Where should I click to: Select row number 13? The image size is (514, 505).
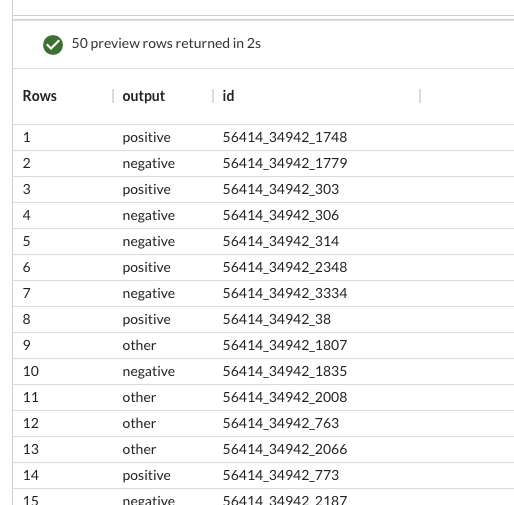(x=31, y=449)
